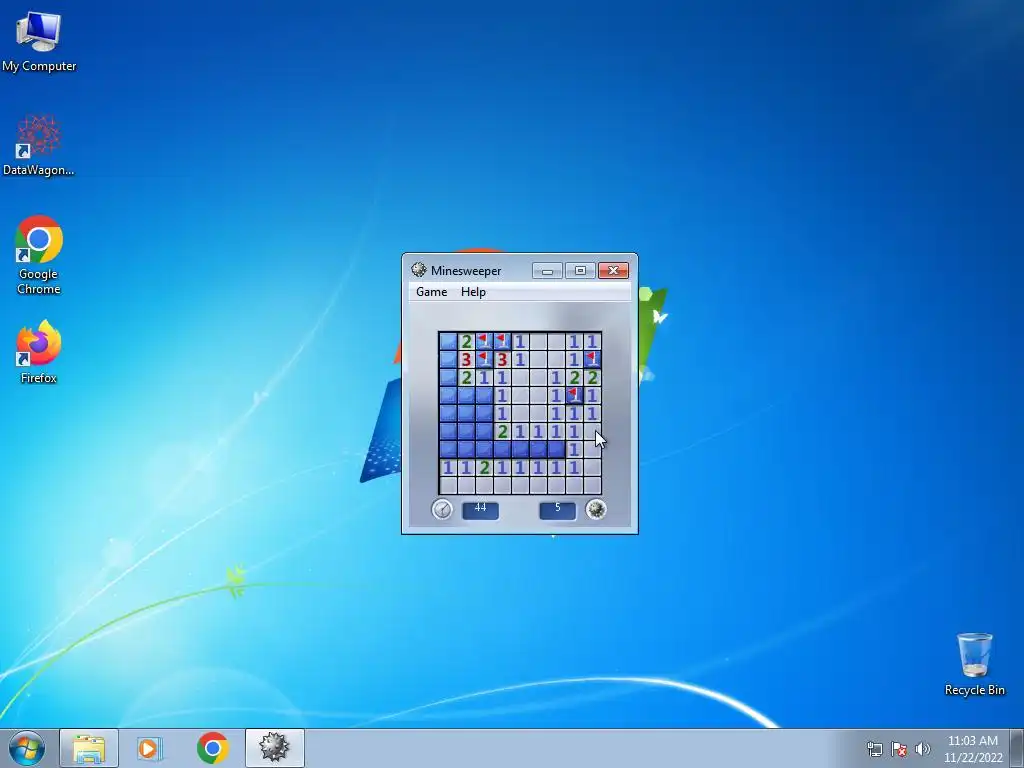
Task: Click the Minesweeper title text
Action: [x=466, y=270]
